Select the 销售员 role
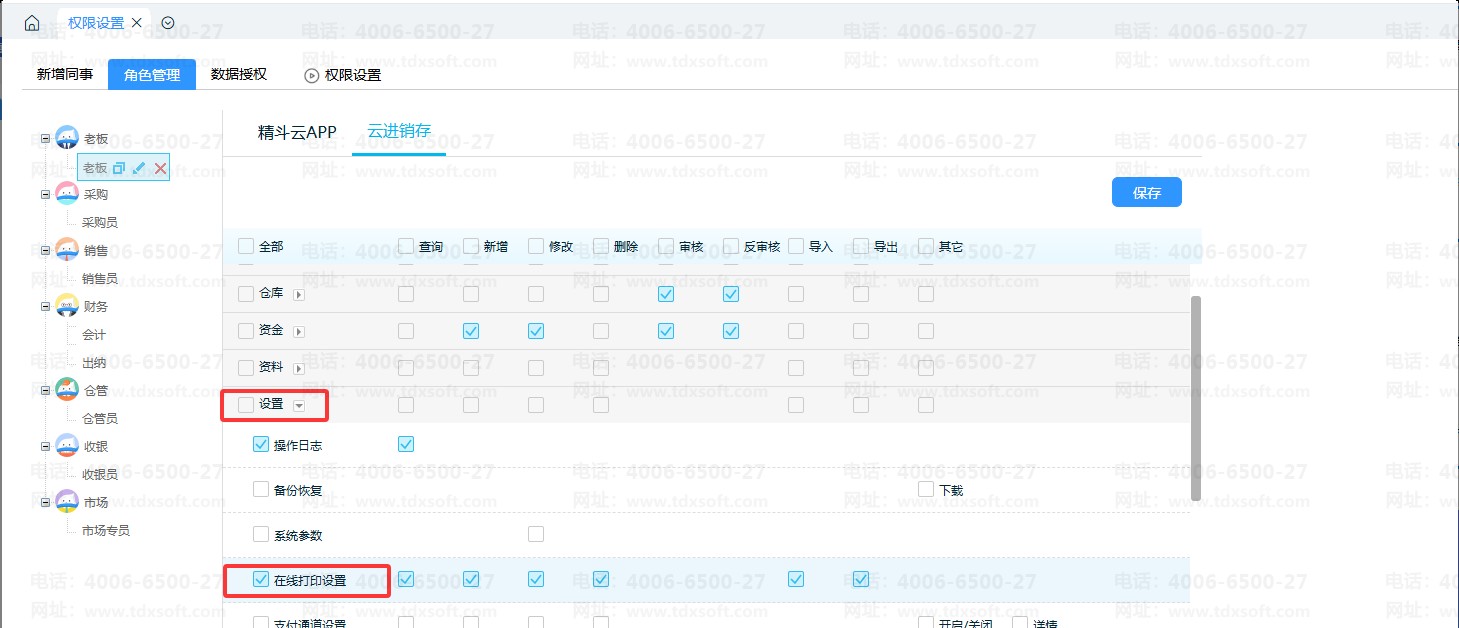 point(100,278)
